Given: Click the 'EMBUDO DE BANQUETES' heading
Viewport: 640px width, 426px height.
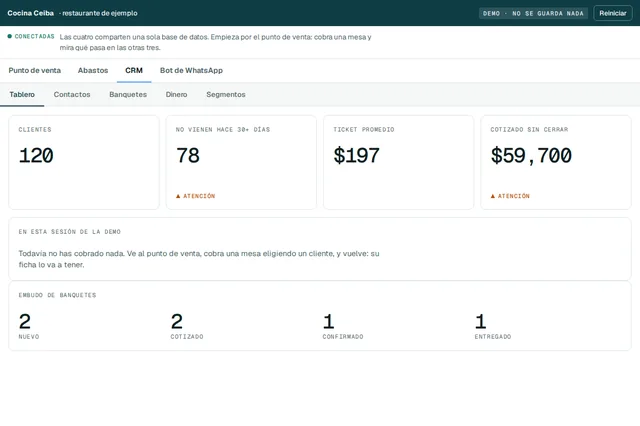Looking at the screenshot, I should [x=58, y=295].
